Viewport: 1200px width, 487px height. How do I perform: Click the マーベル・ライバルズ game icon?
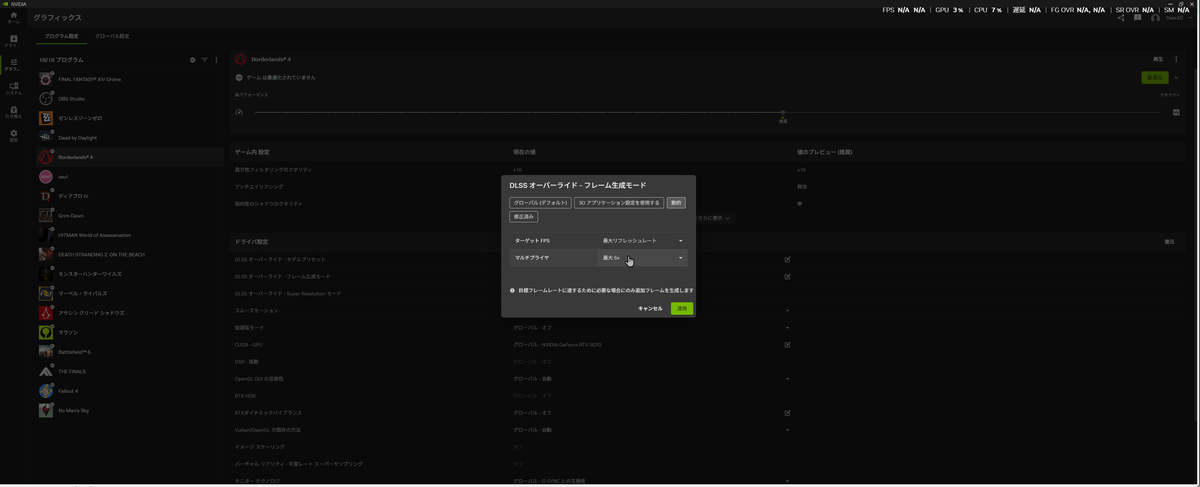[45, 293]
